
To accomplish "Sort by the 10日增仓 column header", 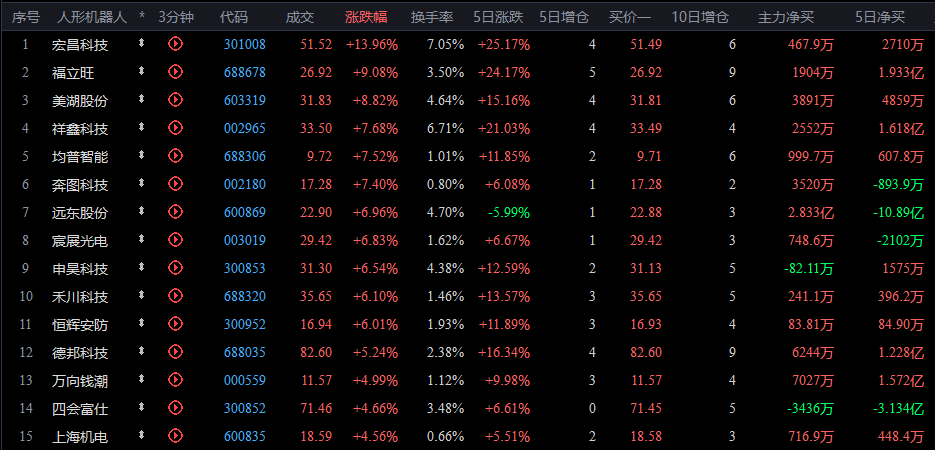I will point(700,17).
